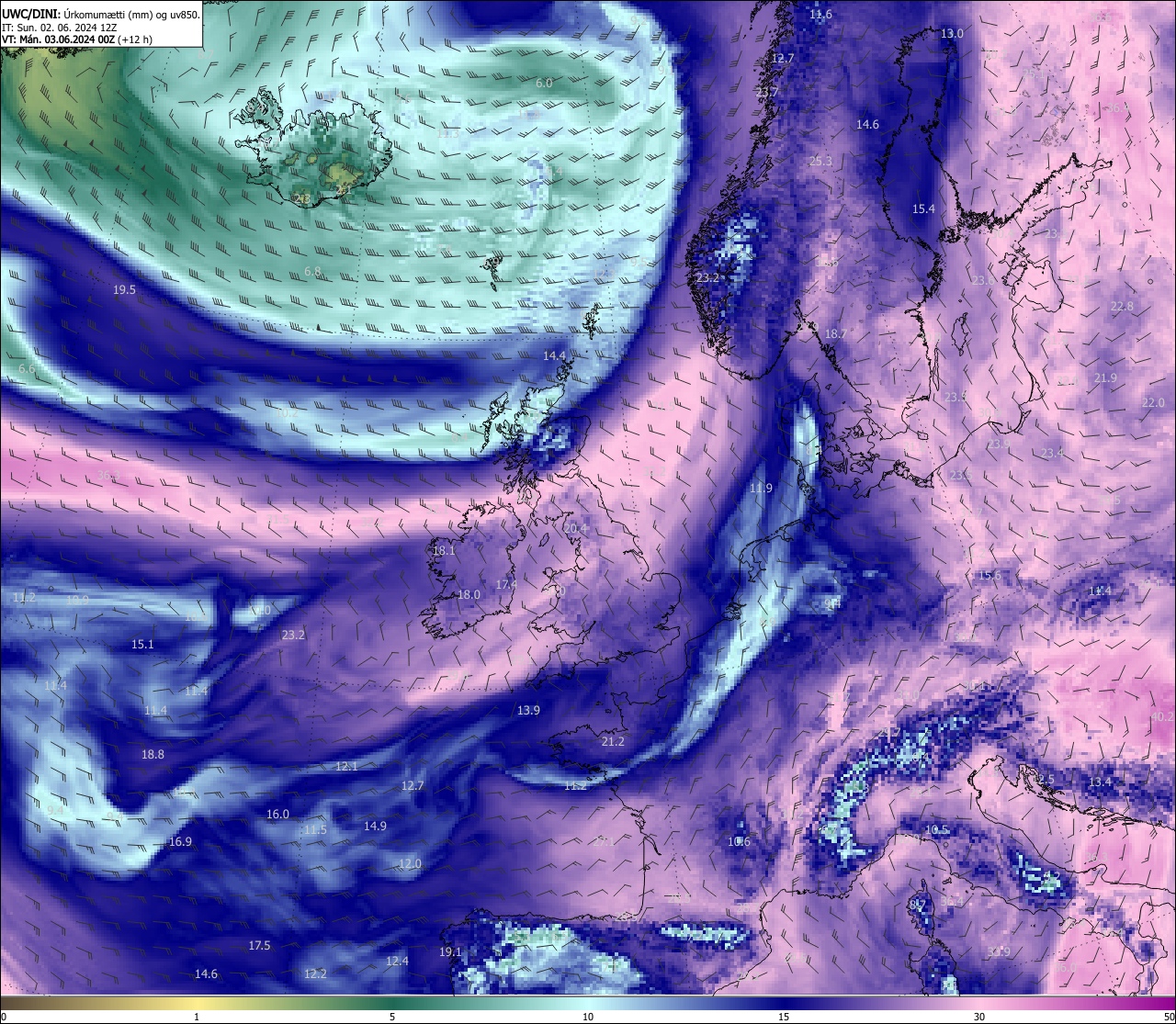Click the map value '13.4' over the Balkans
Image resolution: width=1176 pixels, height=1024 pixels.
(1100, 782)
